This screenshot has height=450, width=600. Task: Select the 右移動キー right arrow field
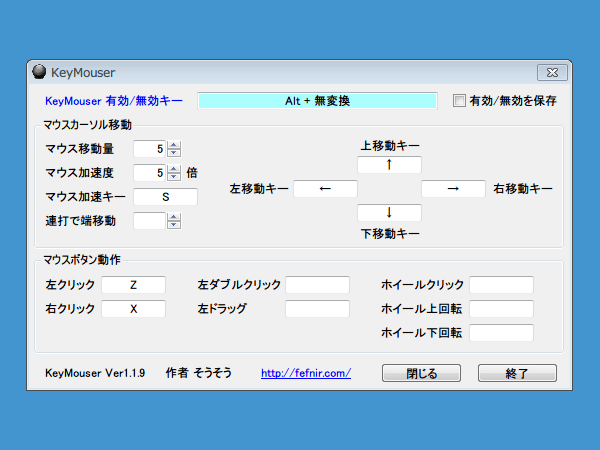point(453,189)
